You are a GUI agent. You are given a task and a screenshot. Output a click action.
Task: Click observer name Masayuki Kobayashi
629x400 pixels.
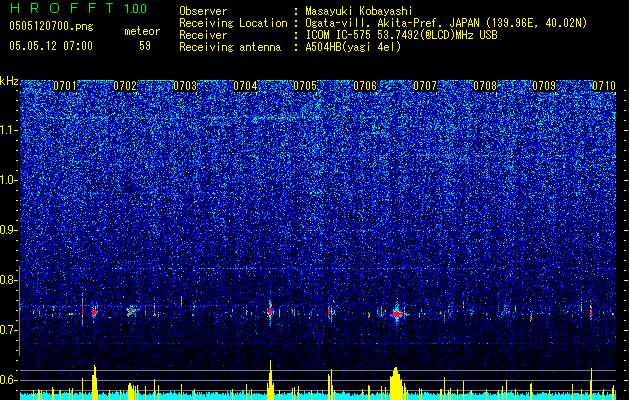pos(358,12)
